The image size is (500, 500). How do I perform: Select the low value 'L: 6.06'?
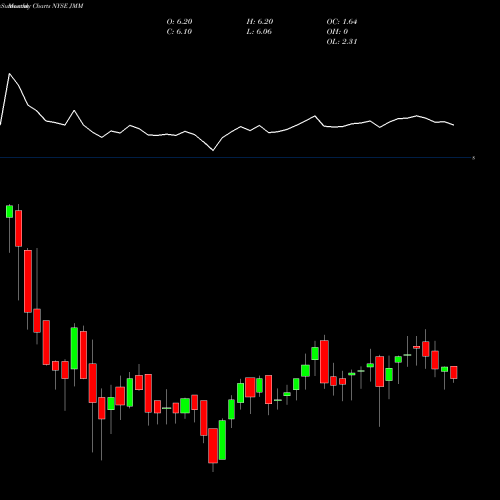click(259, 31)
